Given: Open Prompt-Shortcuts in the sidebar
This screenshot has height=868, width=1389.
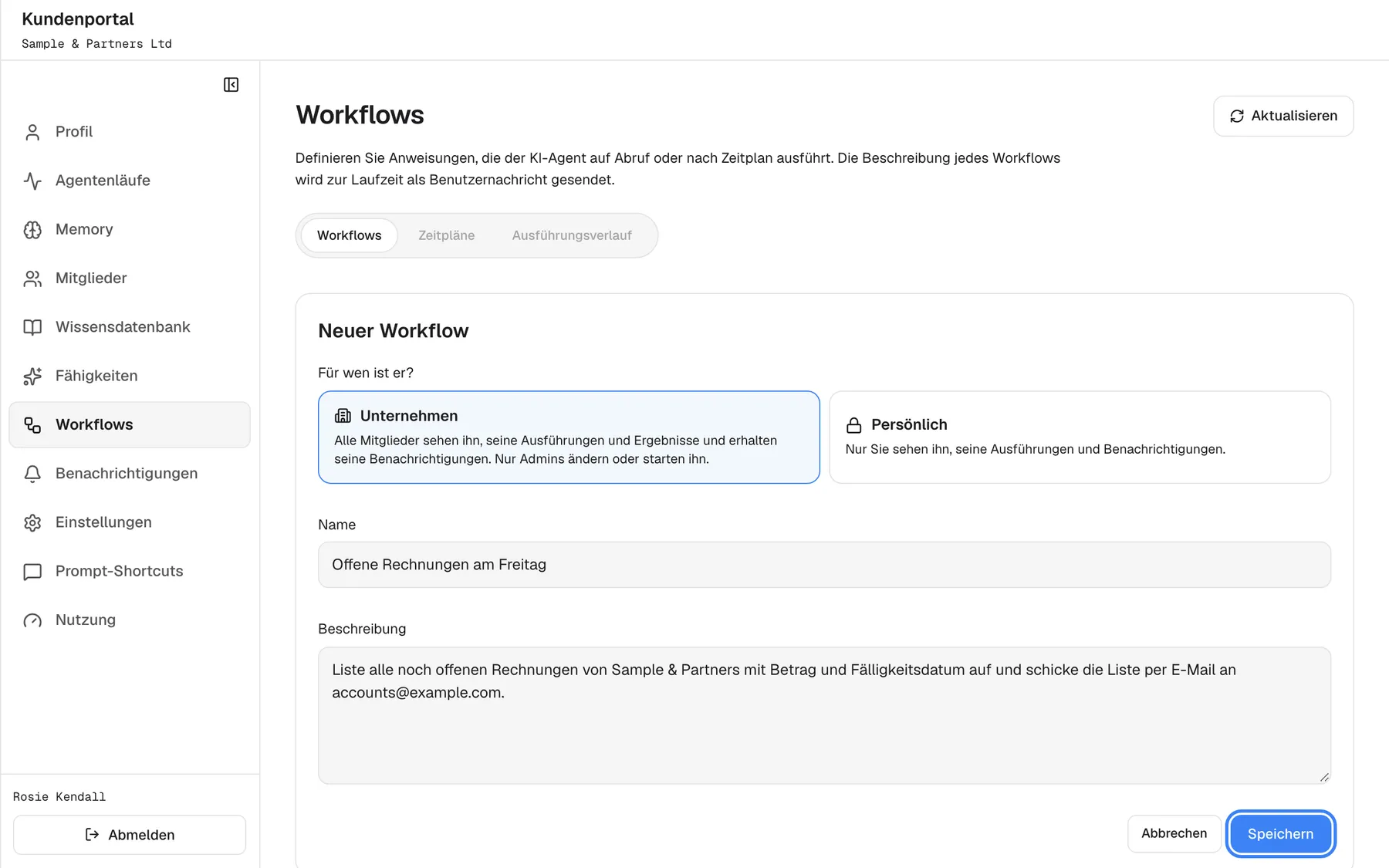Looking at the screenshot, I should pyautogui.click(x=130, y=571).
